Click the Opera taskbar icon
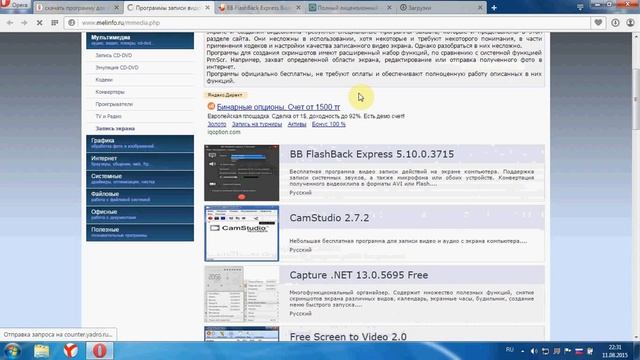Screen dimensions: 640x360 tap(100, 351)
